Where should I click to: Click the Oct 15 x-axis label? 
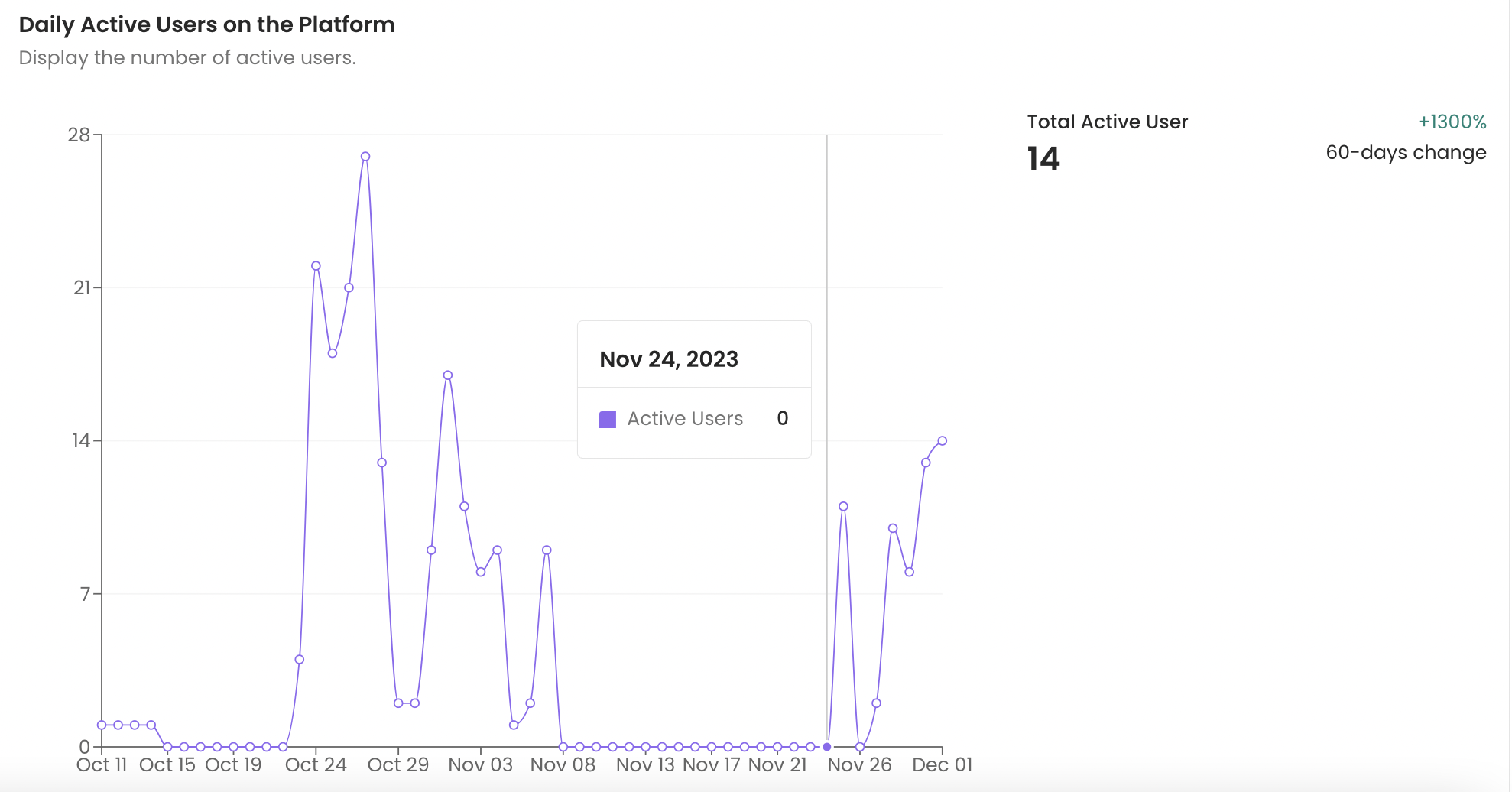pyautogui.click(x=167, y=765)
